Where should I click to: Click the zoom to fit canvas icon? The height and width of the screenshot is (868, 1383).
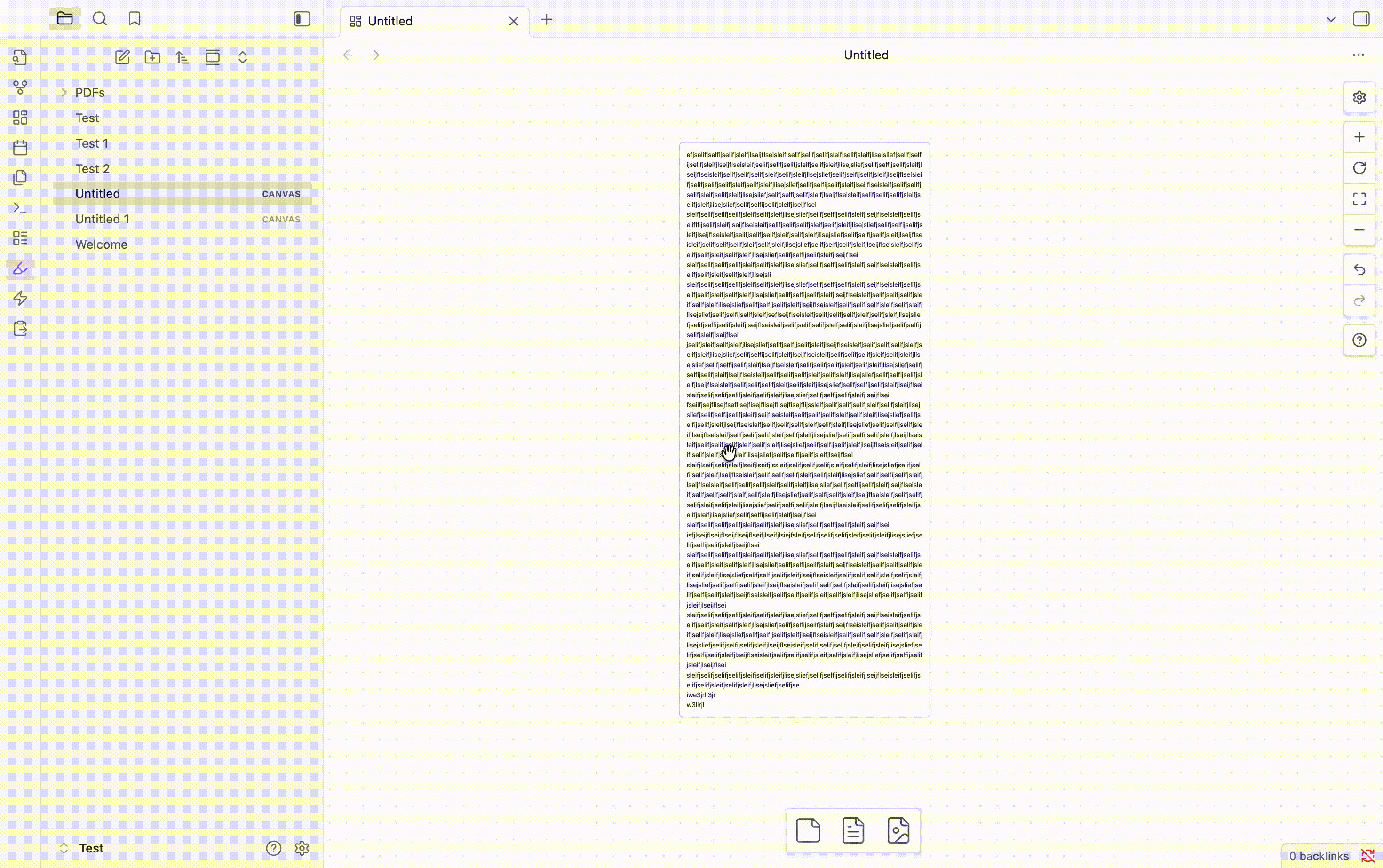click(x=1359, y=198)
